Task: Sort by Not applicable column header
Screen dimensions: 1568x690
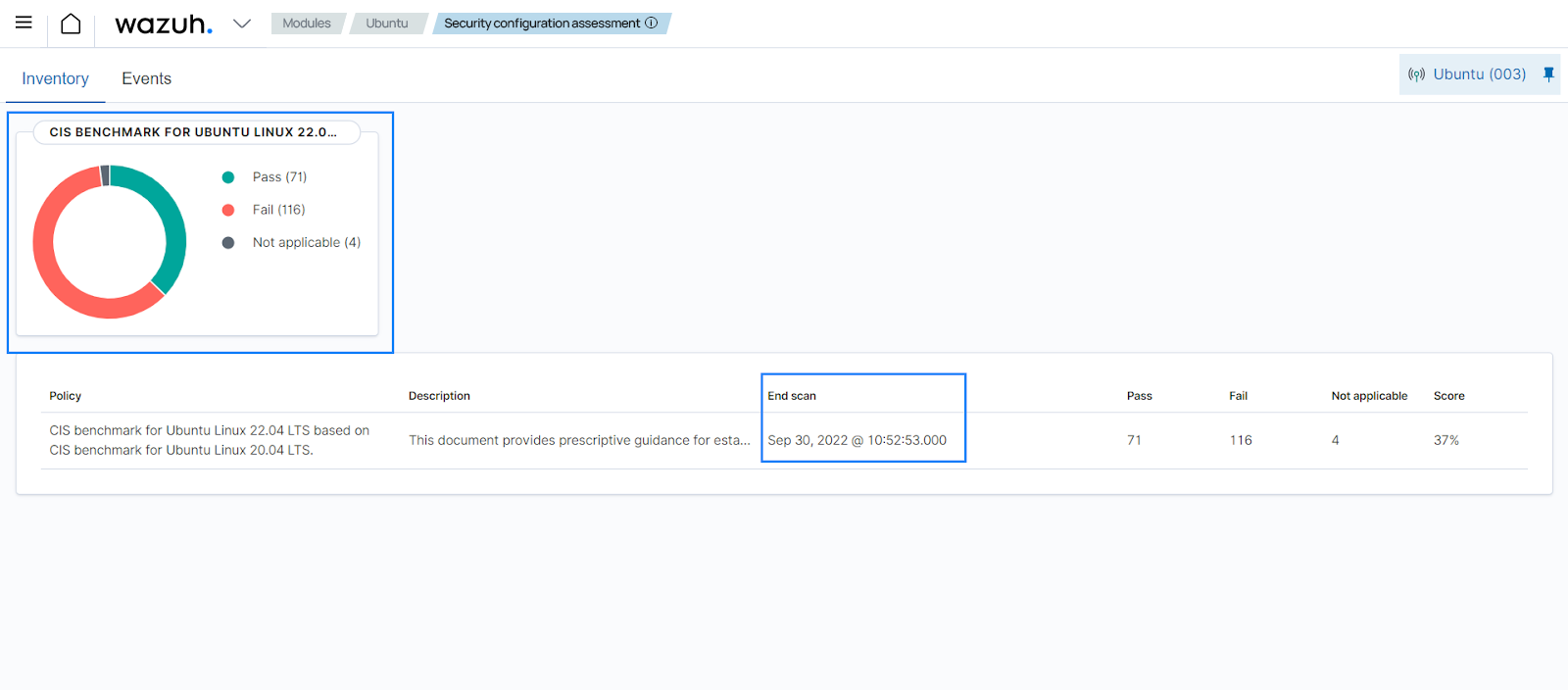Action: 1369,396
